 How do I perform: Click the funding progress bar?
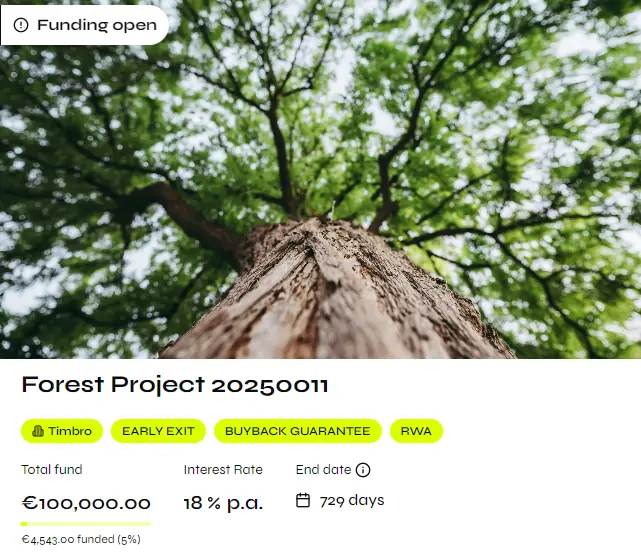tap(86, 524)
